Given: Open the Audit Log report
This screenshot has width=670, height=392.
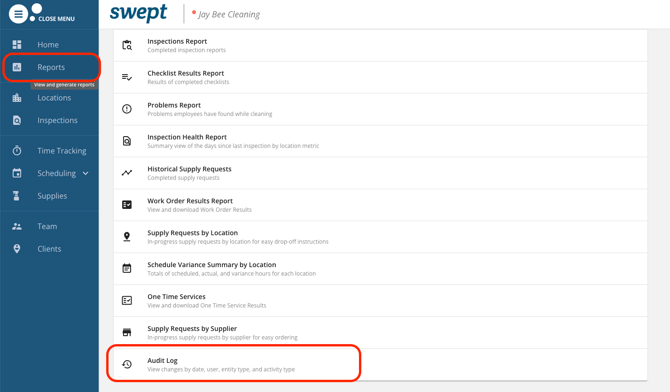Looking at the screenshot, I should coord(380,364).
